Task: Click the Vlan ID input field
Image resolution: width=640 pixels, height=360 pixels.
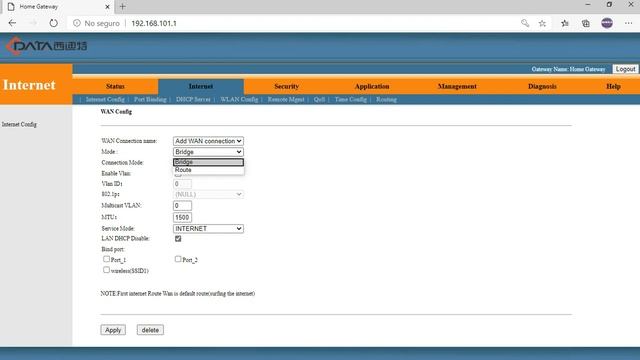Action: 182,184
